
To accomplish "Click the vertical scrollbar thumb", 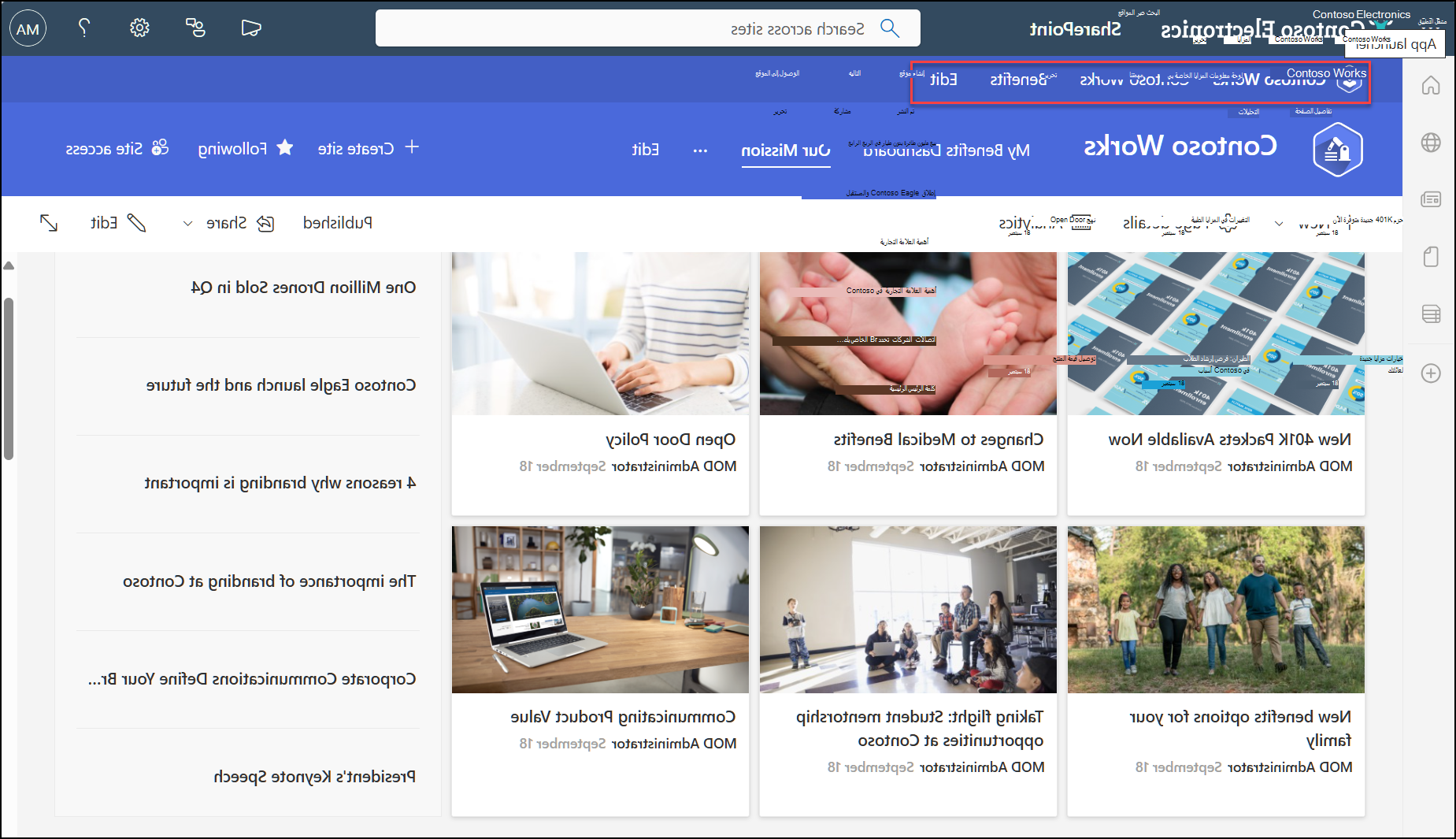I will [9, 378].
